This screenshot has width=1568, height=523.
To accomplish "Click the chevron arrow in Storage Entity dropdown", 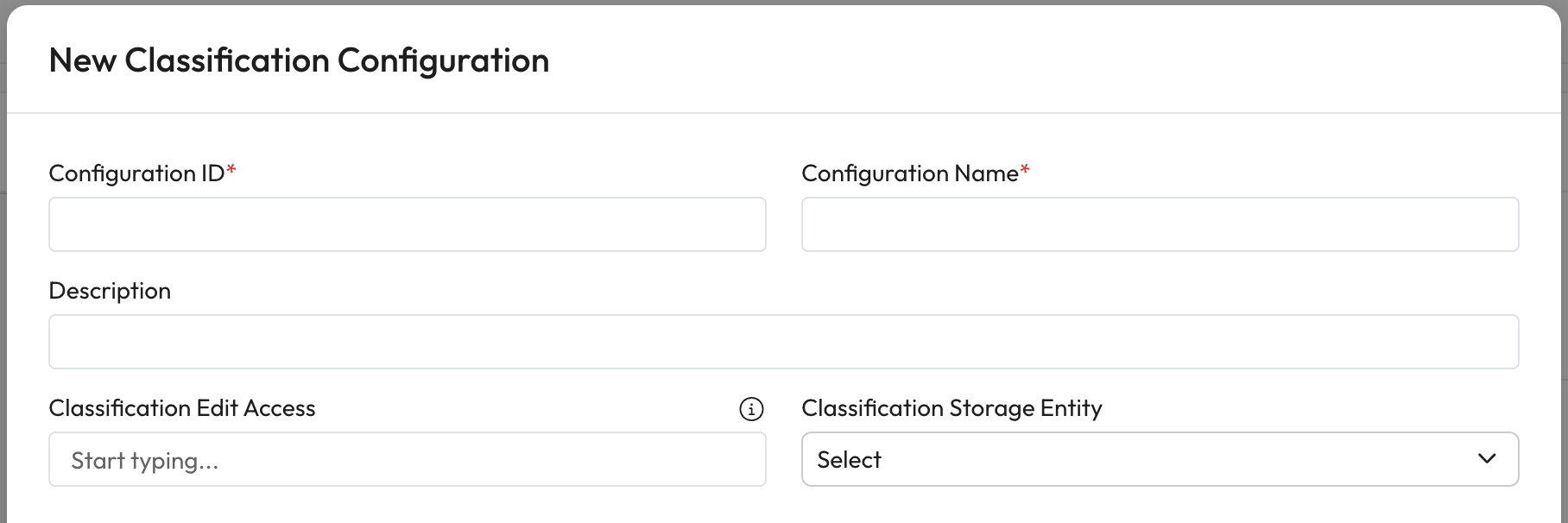I will (1487, 459).
